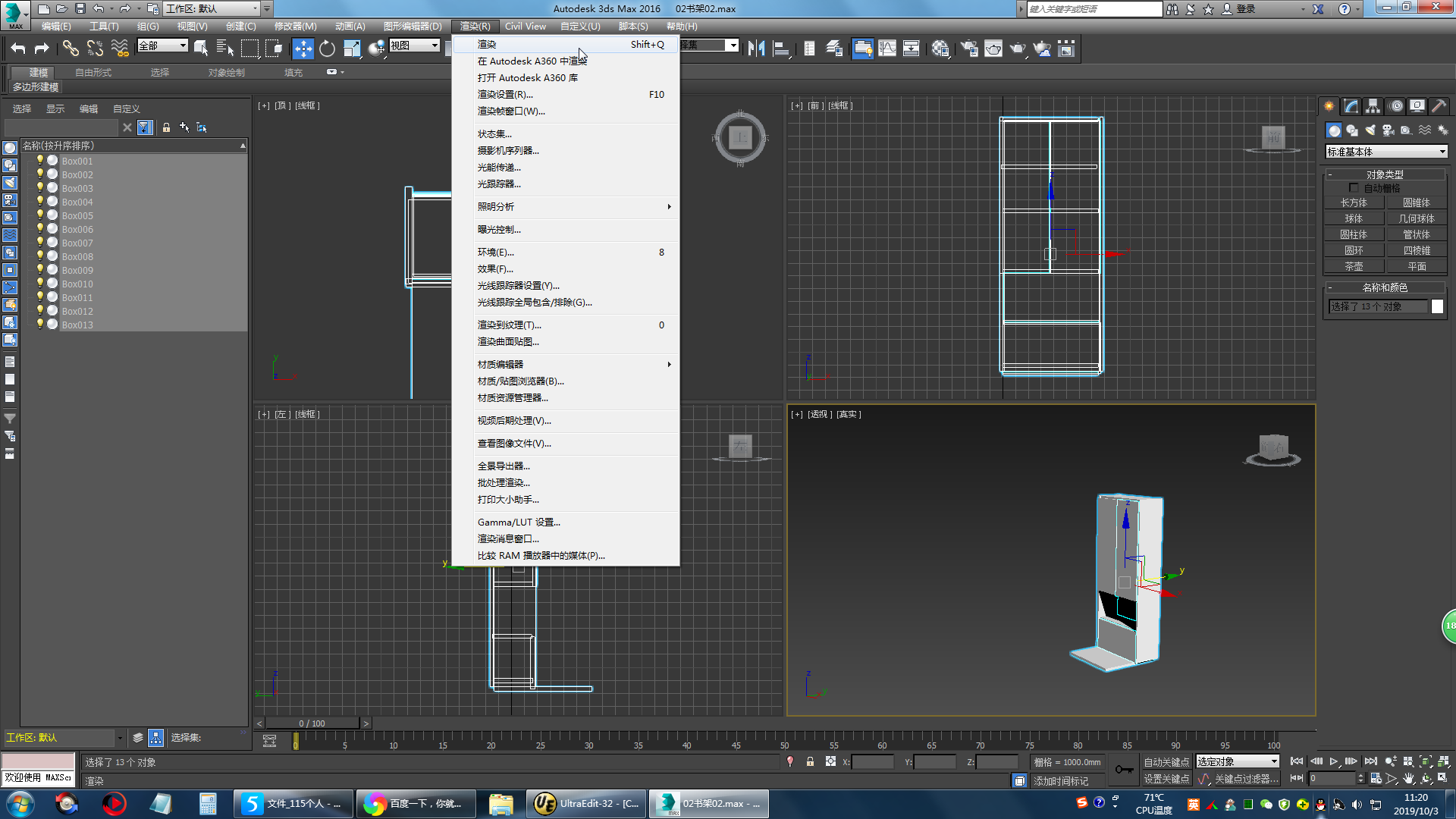This screenshot has height=819, width=1456.
Task: Open the Utilities panel hammer icon
Action: (1439, 106)
